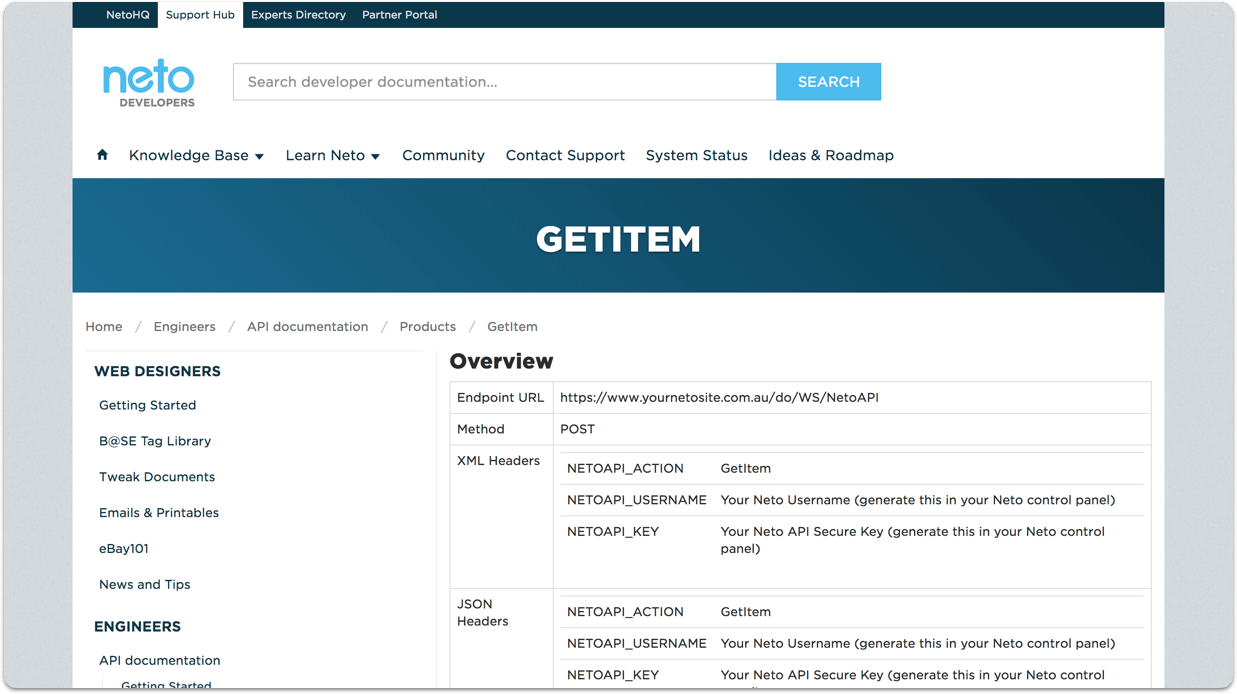
Task: Click the JSON Headers row label
Action: click(482, 613)
